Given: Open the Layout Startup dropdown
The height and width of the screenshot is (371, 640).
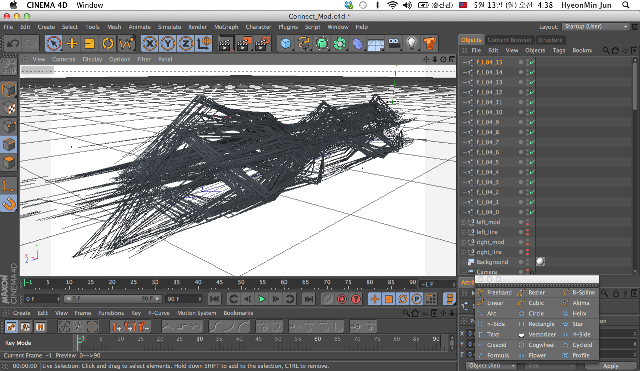Looking at the screenshot, I should [x=595, y=27].
